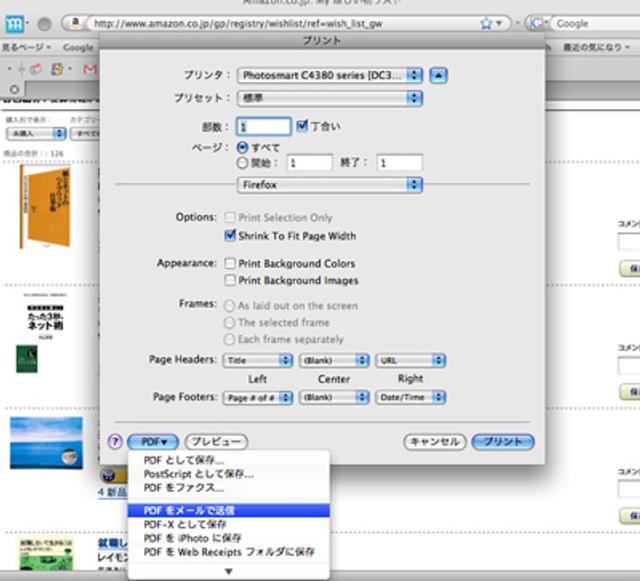
Task: Click the orange book cover thumbnail
Action: point(45,207)
